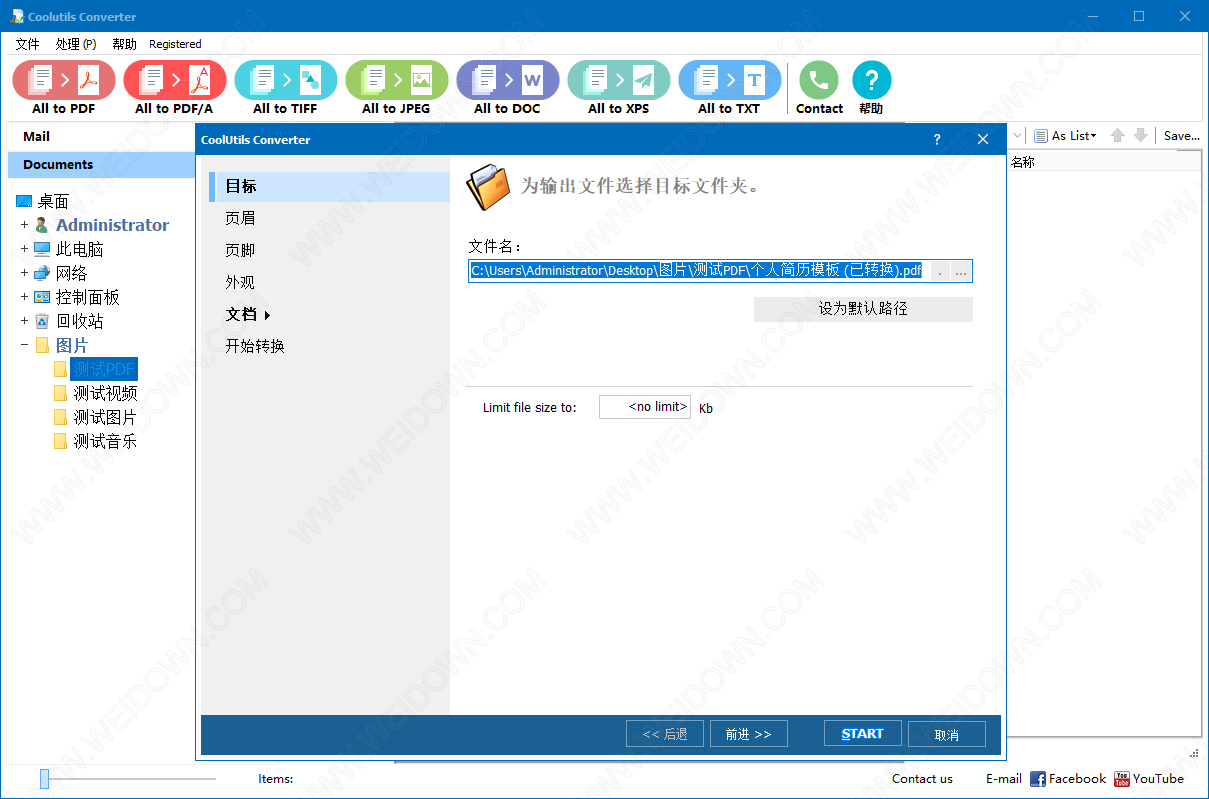Open the As List view dropdown
Screen dimensions: 1209x799
tap(1065, 135)
